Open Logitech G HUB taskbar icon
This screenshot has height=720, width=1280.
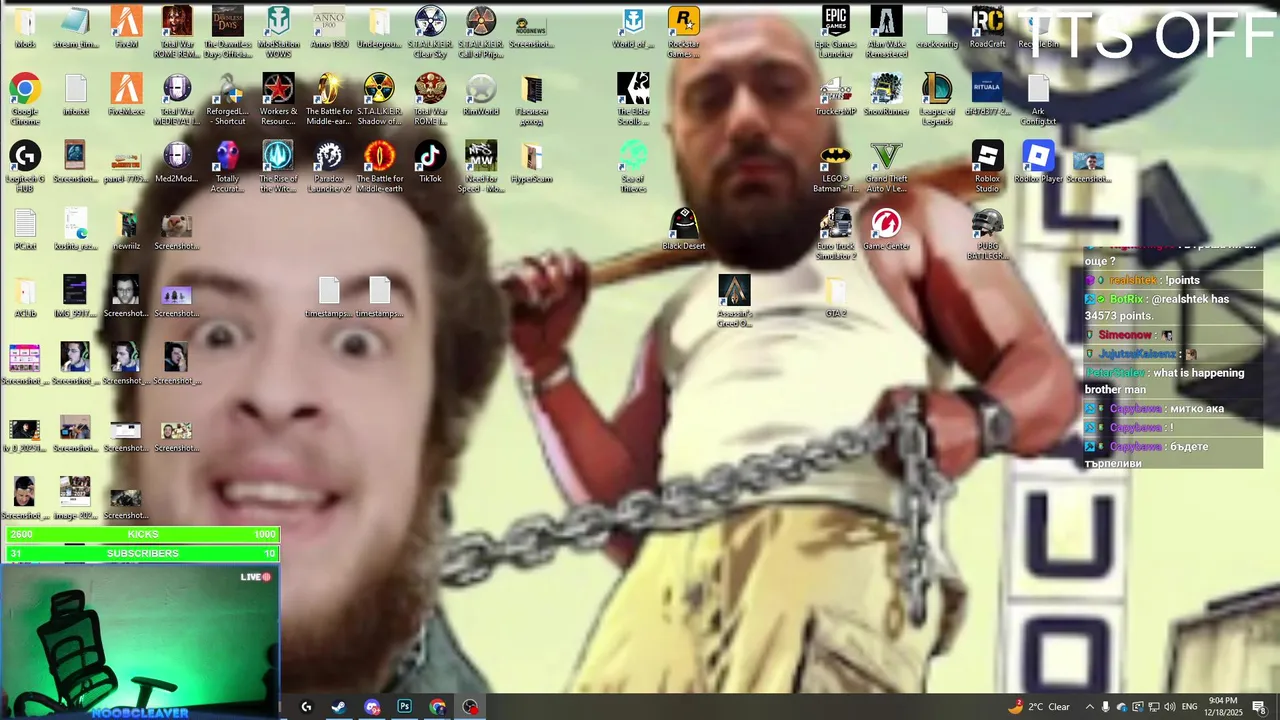pos(306,707)
